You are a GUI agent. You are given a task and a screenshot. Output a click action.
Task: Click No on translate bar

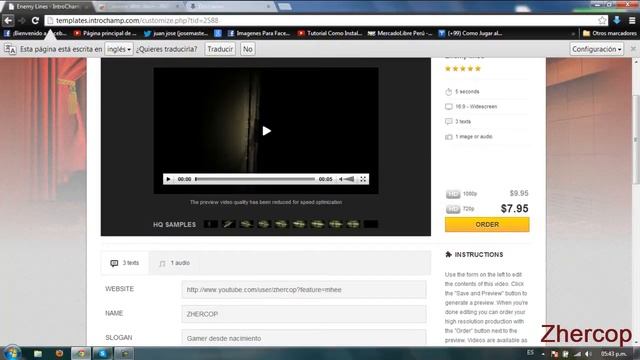(x=247, y=49)
